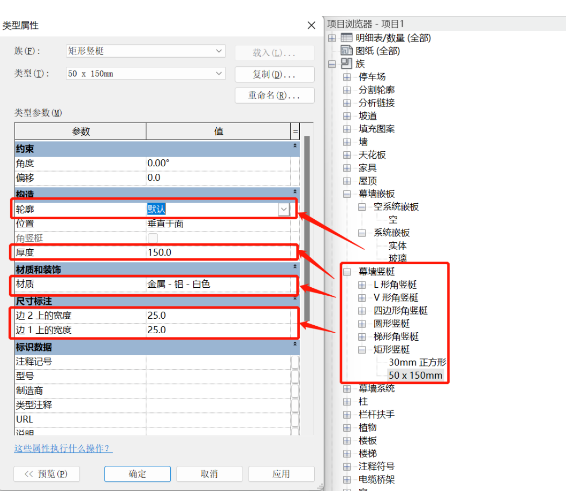Click the 复制(D)... button
566x491 pixels.
pyautogui.click(x=275, y=74)
